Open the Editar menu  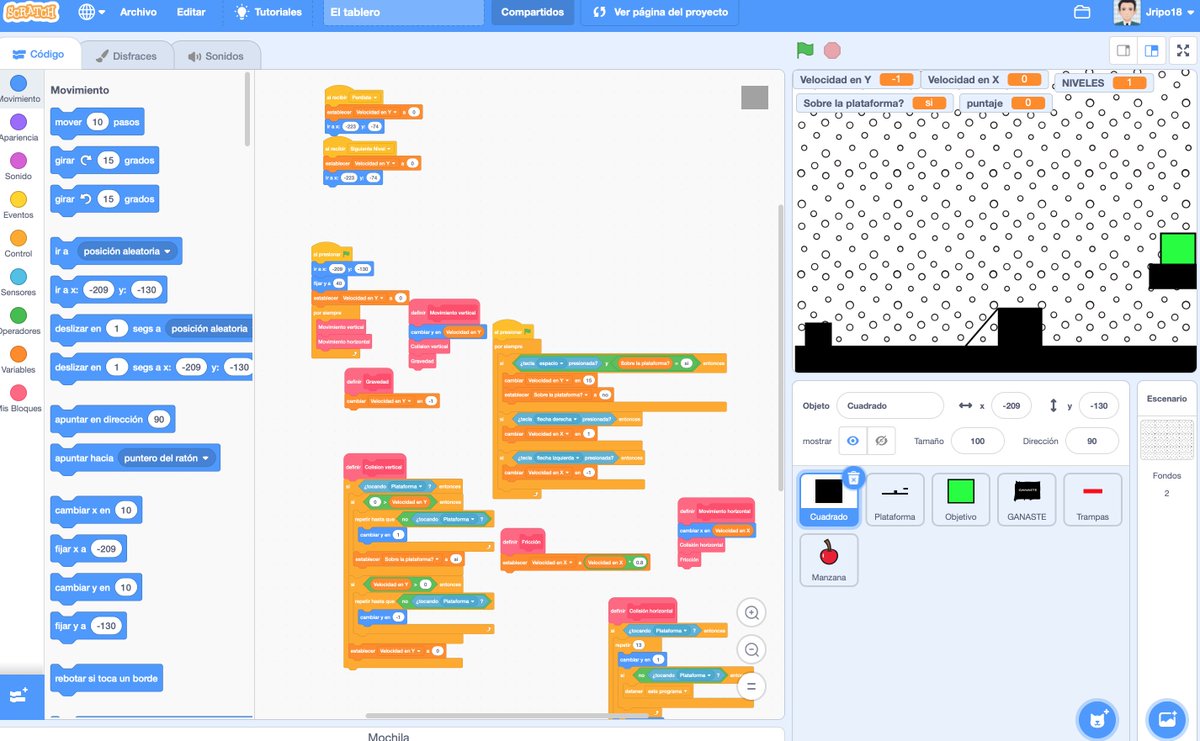tap(191, 12)
